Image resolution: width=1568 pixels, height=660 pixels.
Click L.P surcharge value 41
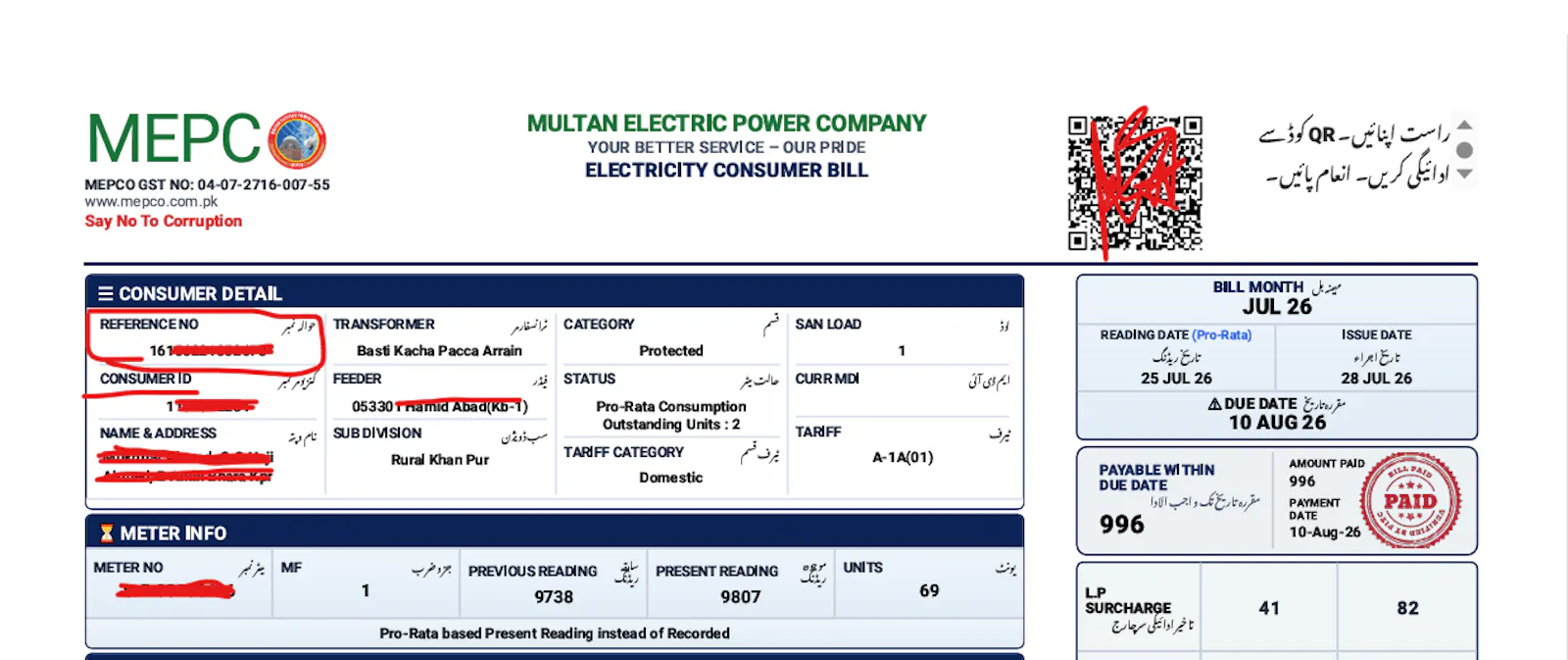[1269, 608]
